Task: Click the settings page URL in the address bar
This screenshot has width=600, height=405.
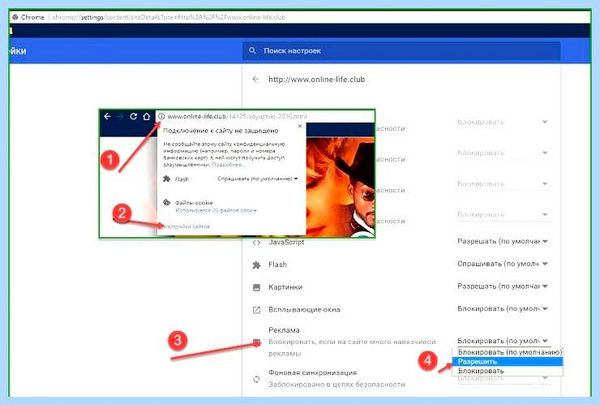Action: 169,17
